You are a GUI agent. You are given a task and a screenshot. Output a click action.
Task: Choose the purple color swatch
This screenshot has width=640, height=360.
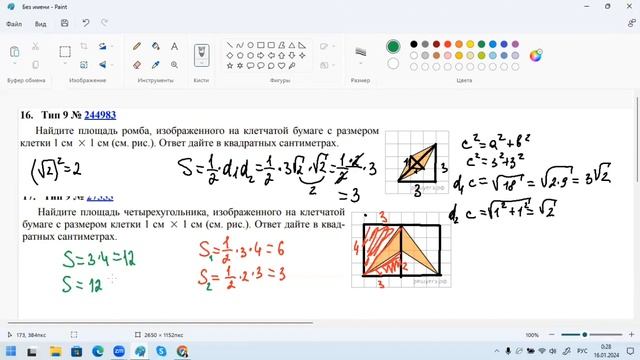click(x=516, y=44)
